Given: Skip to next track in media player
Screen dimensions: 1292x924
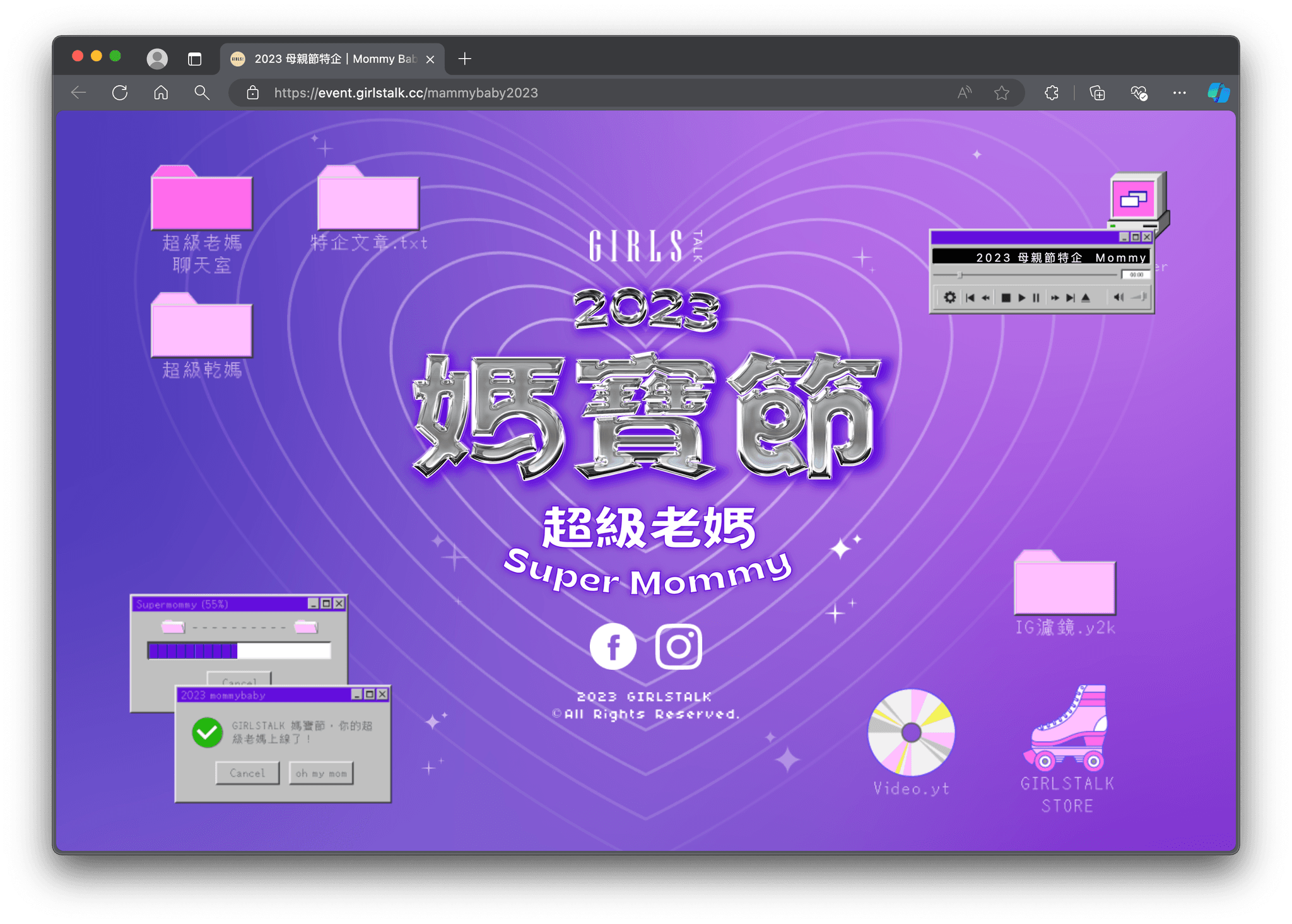Looking at the screenshot, I should [1071, 298].
